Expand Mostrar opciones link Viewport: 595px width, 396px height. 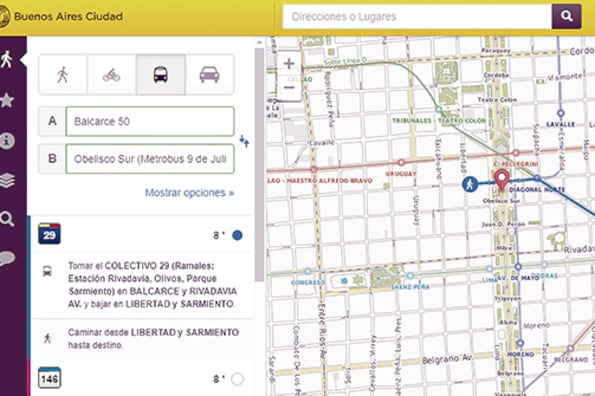point(189,193)
